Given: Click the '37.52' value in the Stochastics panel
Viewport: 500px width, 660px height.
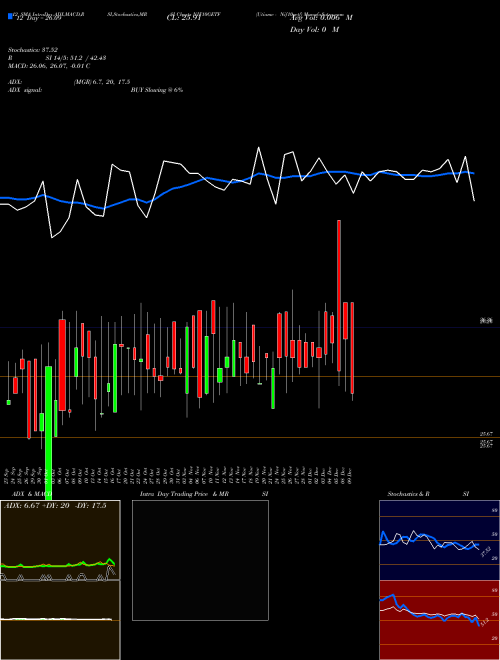Looking at the screenshot, I should [485, 551].
